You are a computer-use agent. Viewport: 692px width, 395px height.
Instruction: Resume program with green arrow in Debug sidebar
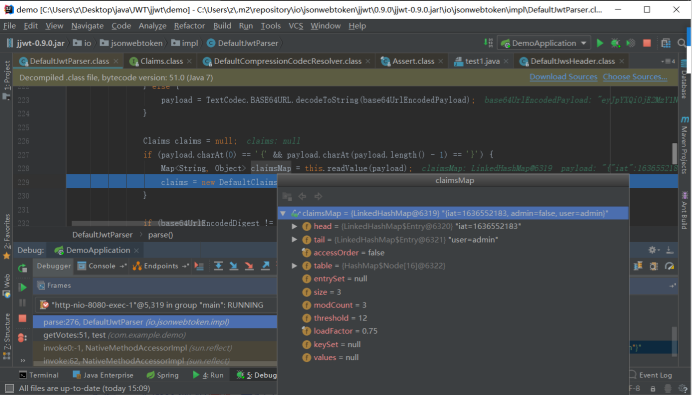click(22, 287)
